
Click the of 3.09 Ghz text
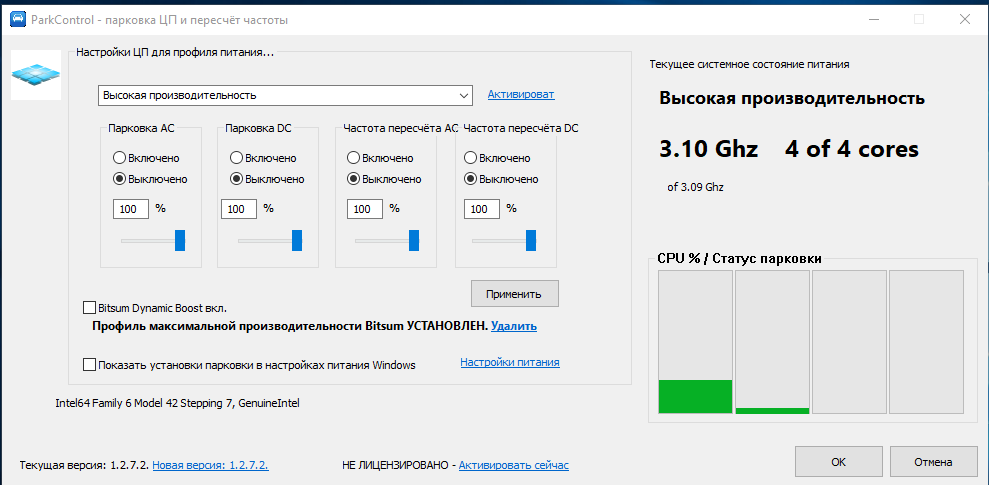[x=695, y=187]
